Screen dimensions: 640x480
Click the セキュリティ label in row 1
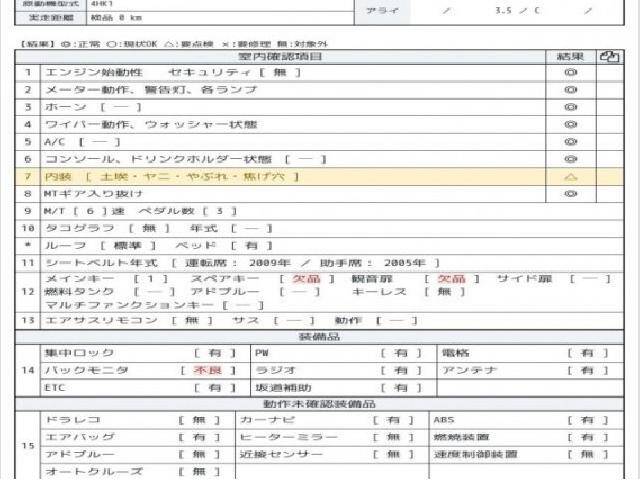coord(210,73)
